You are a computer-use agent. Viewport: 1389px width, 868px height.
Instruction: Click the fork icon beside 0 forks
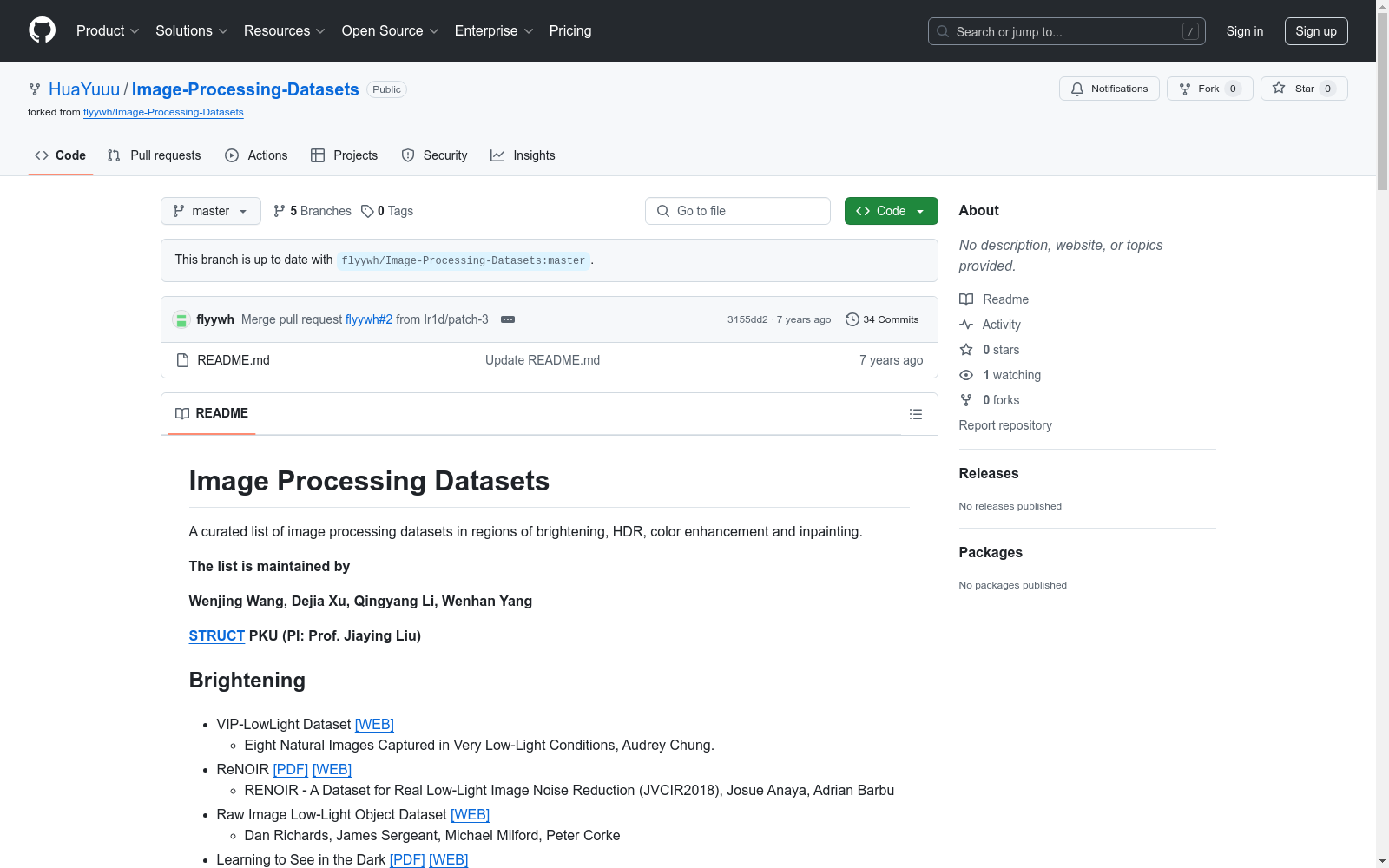coord(966,400)
